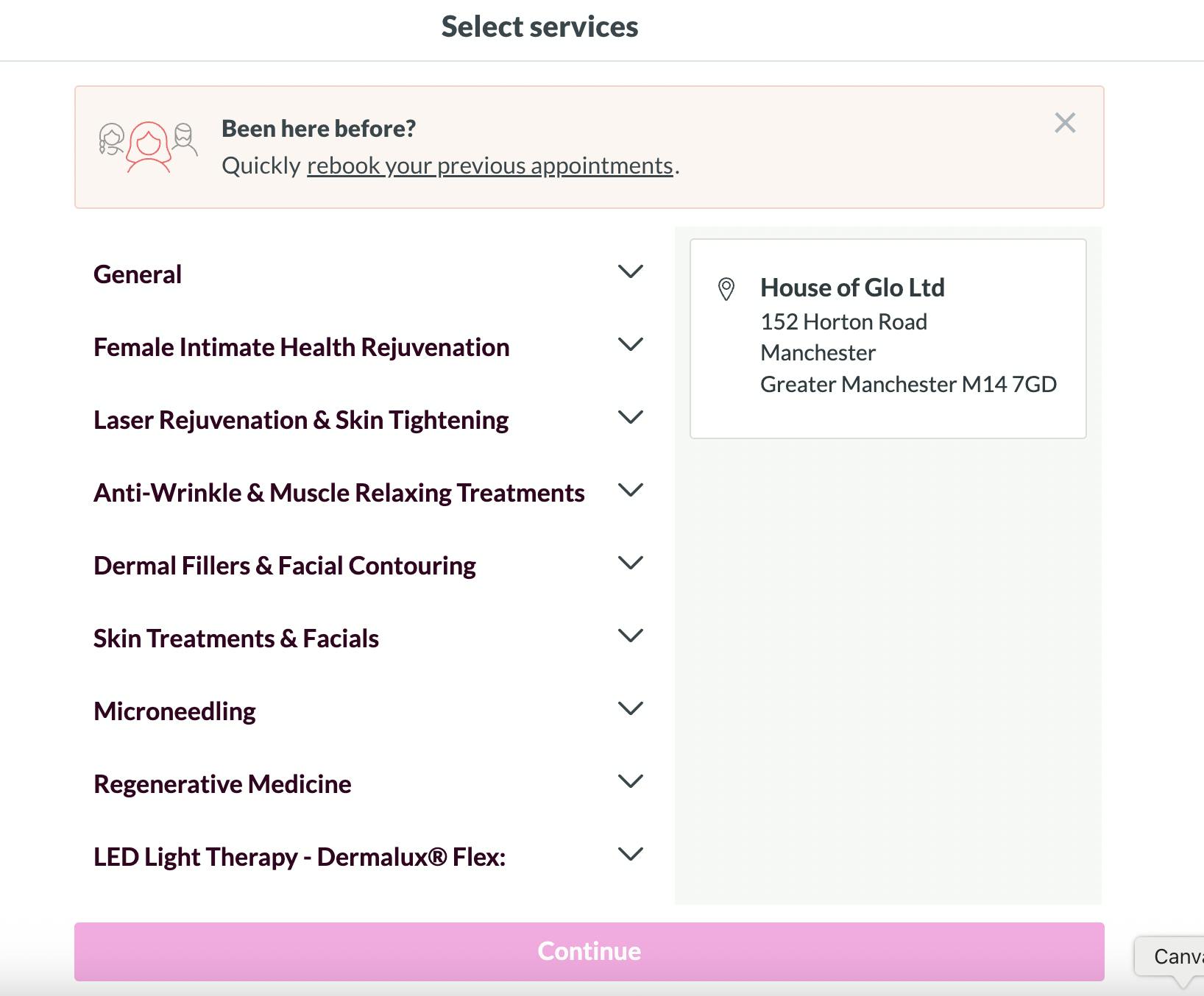Expand the Microneedling chevron

[631, 709]
